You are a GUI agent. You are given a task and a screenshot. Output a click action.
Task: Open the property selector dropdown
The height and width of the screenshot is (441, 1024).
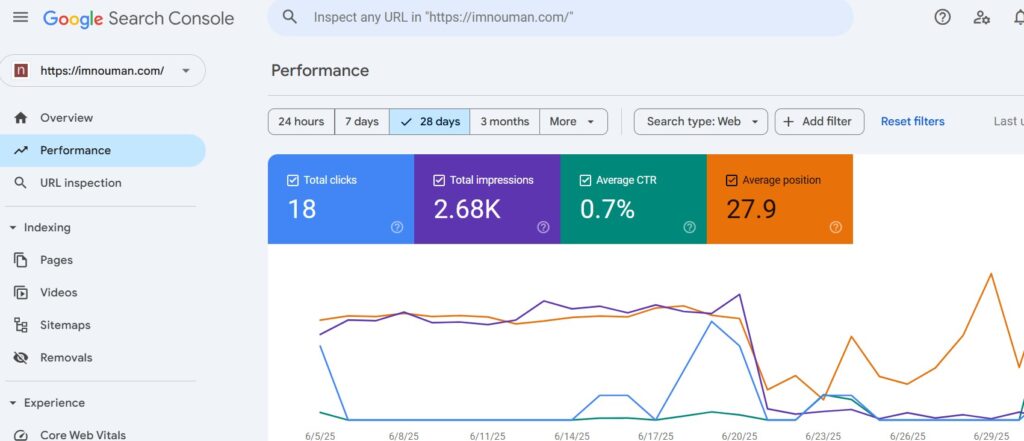(x=103, y=71)
